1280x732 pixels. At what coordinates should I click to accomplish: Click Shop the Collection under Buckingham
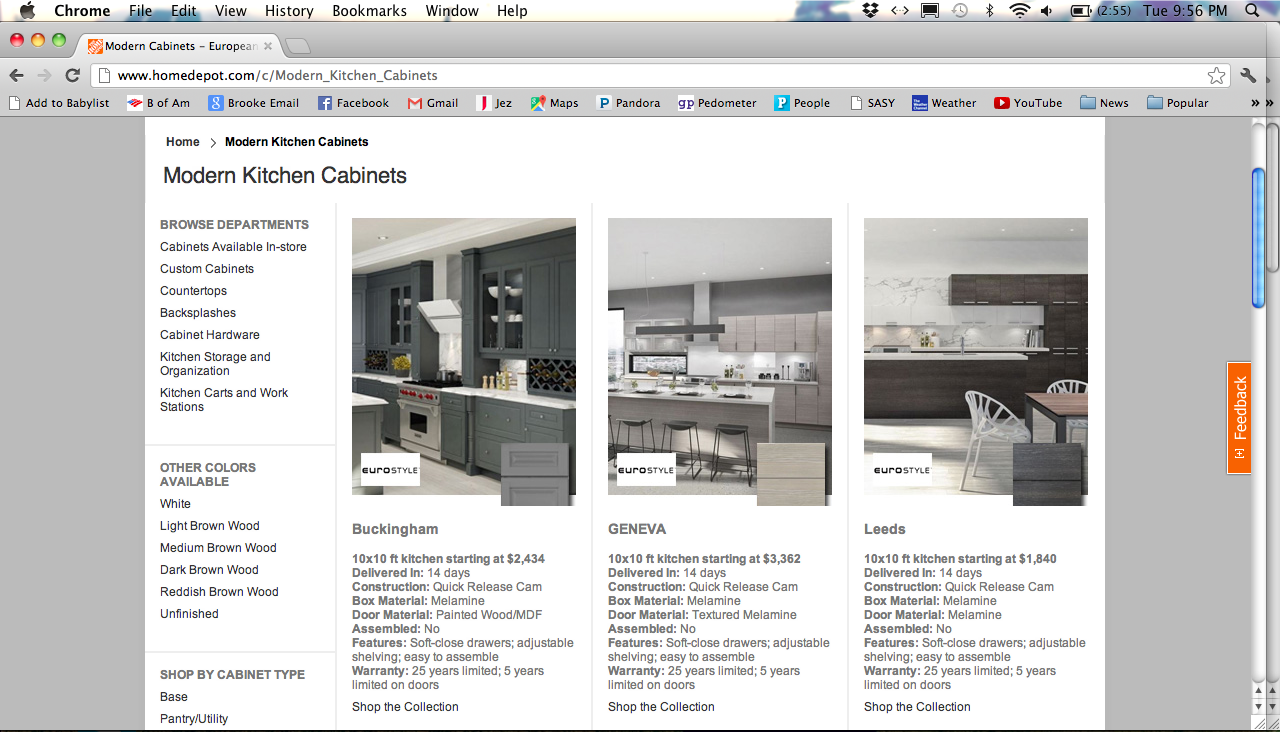coord(405,707)
